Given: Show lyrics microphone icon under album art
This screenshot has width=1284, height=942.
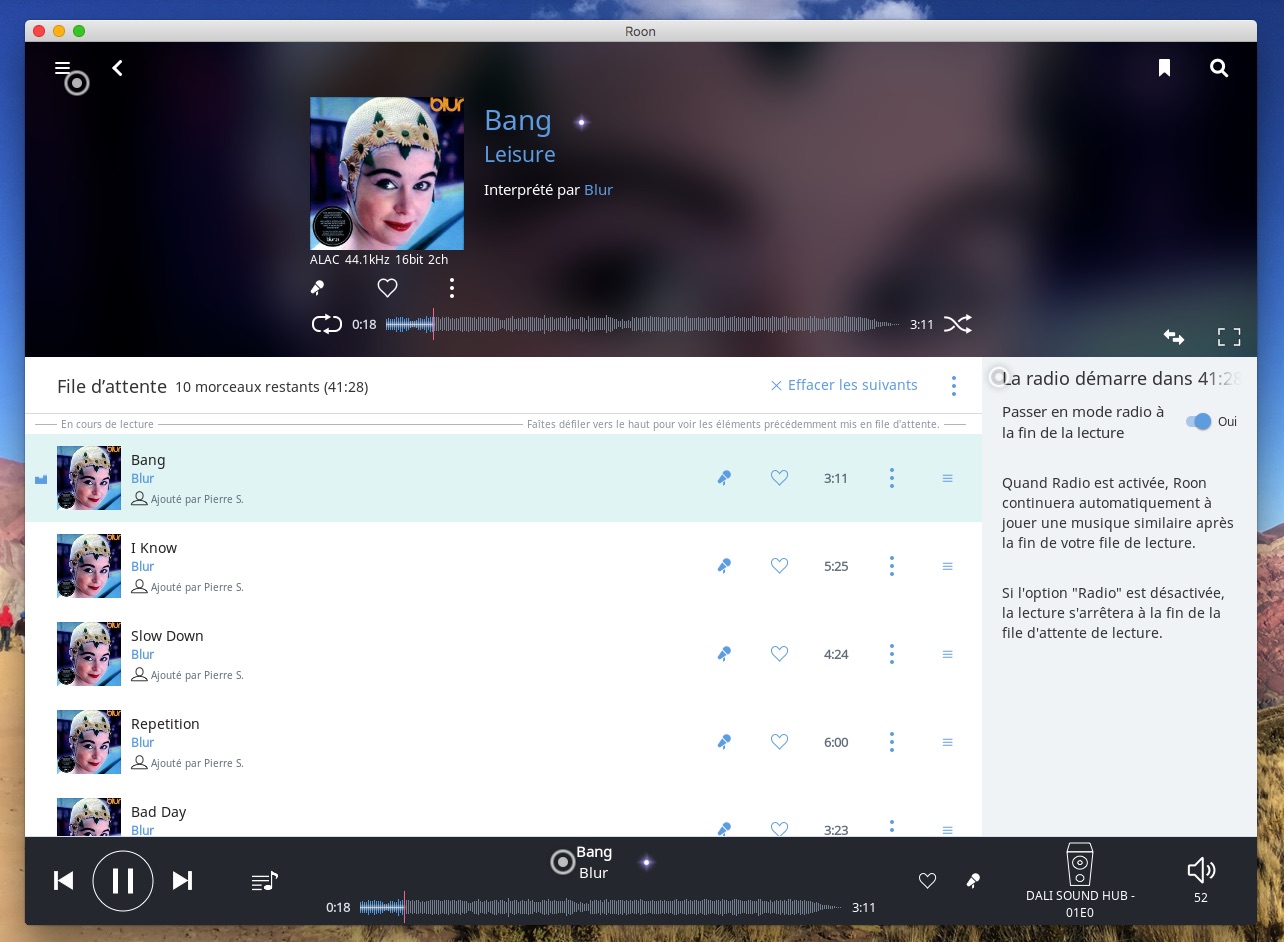Looking at the screenshot, I should tap(318, 288).
